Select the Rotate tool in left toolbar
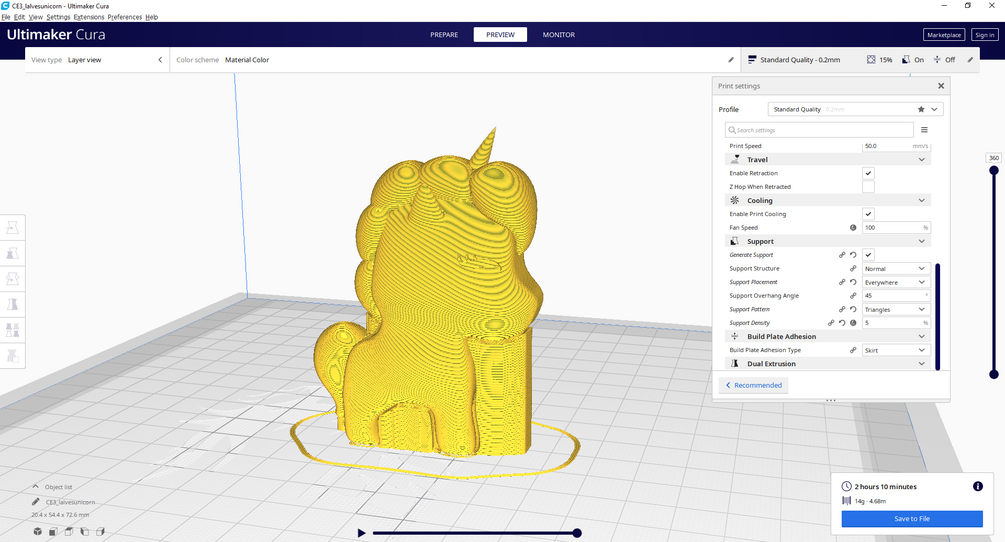The width and height of the screenshot is (1005, 542). click(12, 279)
